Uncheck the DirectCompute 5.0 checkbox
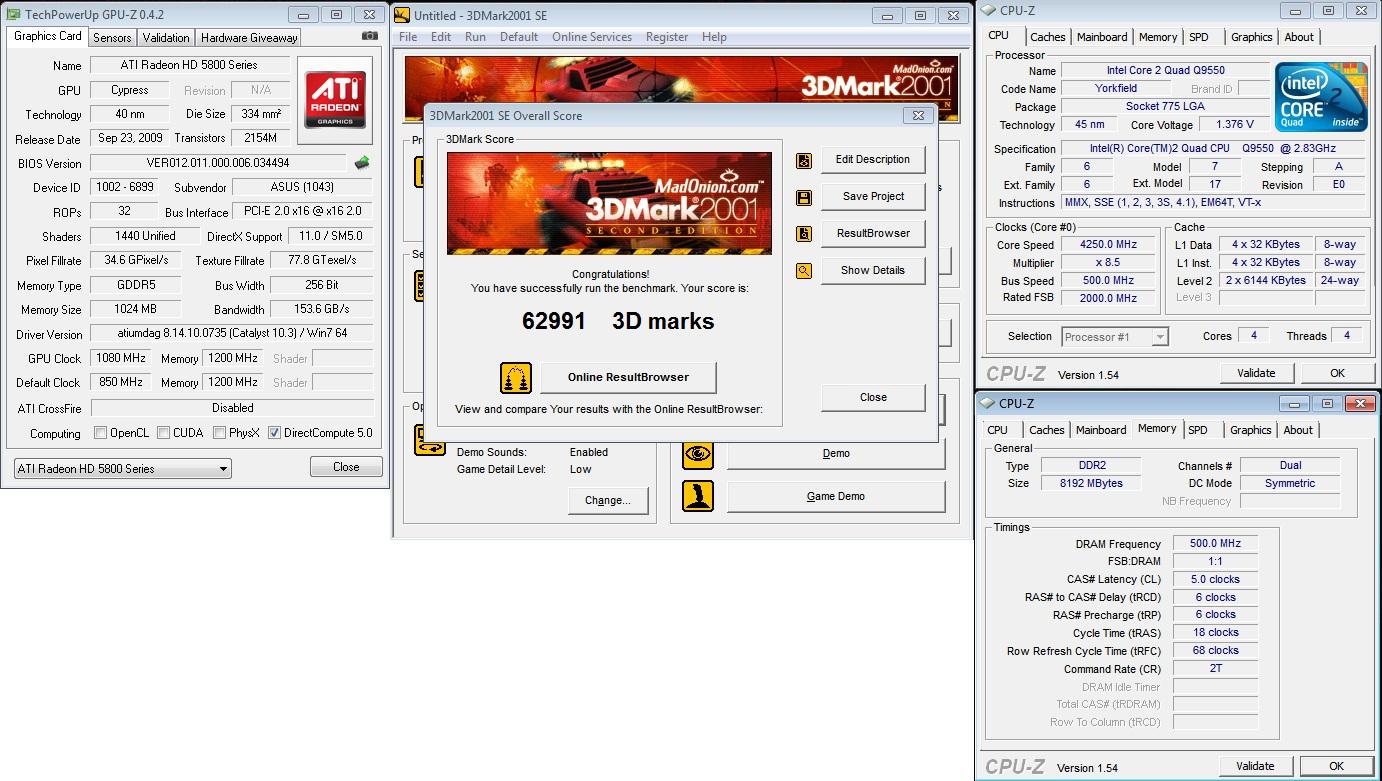The width and height of the screenshot is (1382, 781). tap(274, 433)
